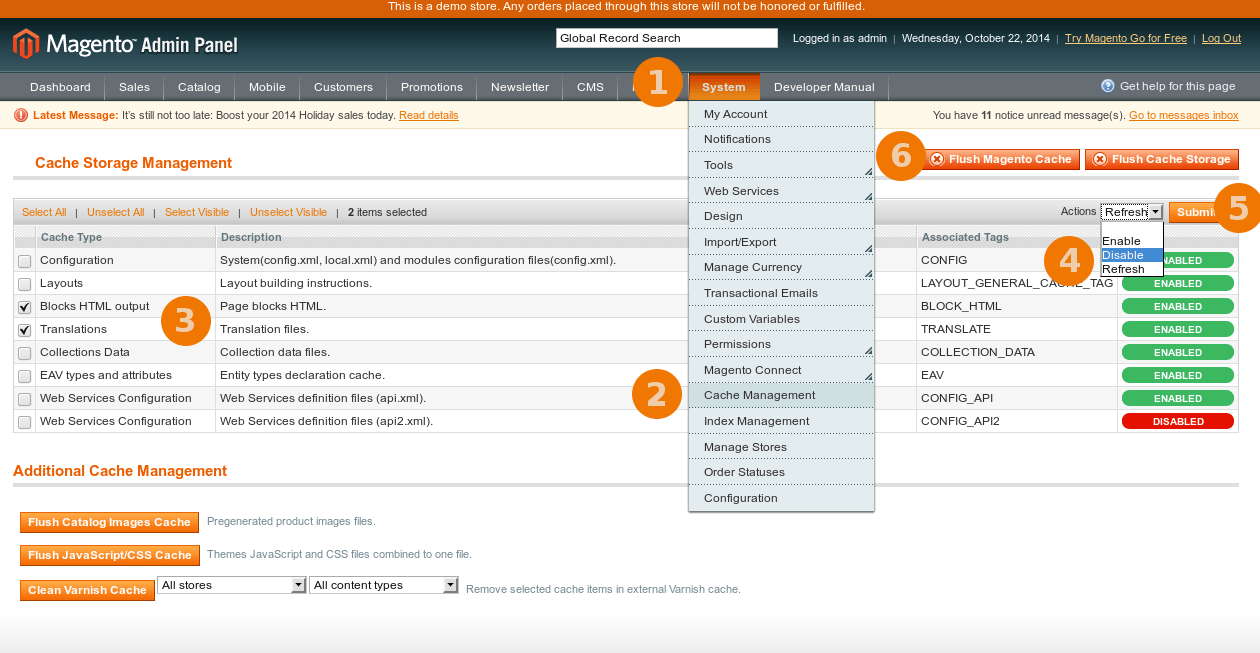Expand the Tools submenu

781,165
